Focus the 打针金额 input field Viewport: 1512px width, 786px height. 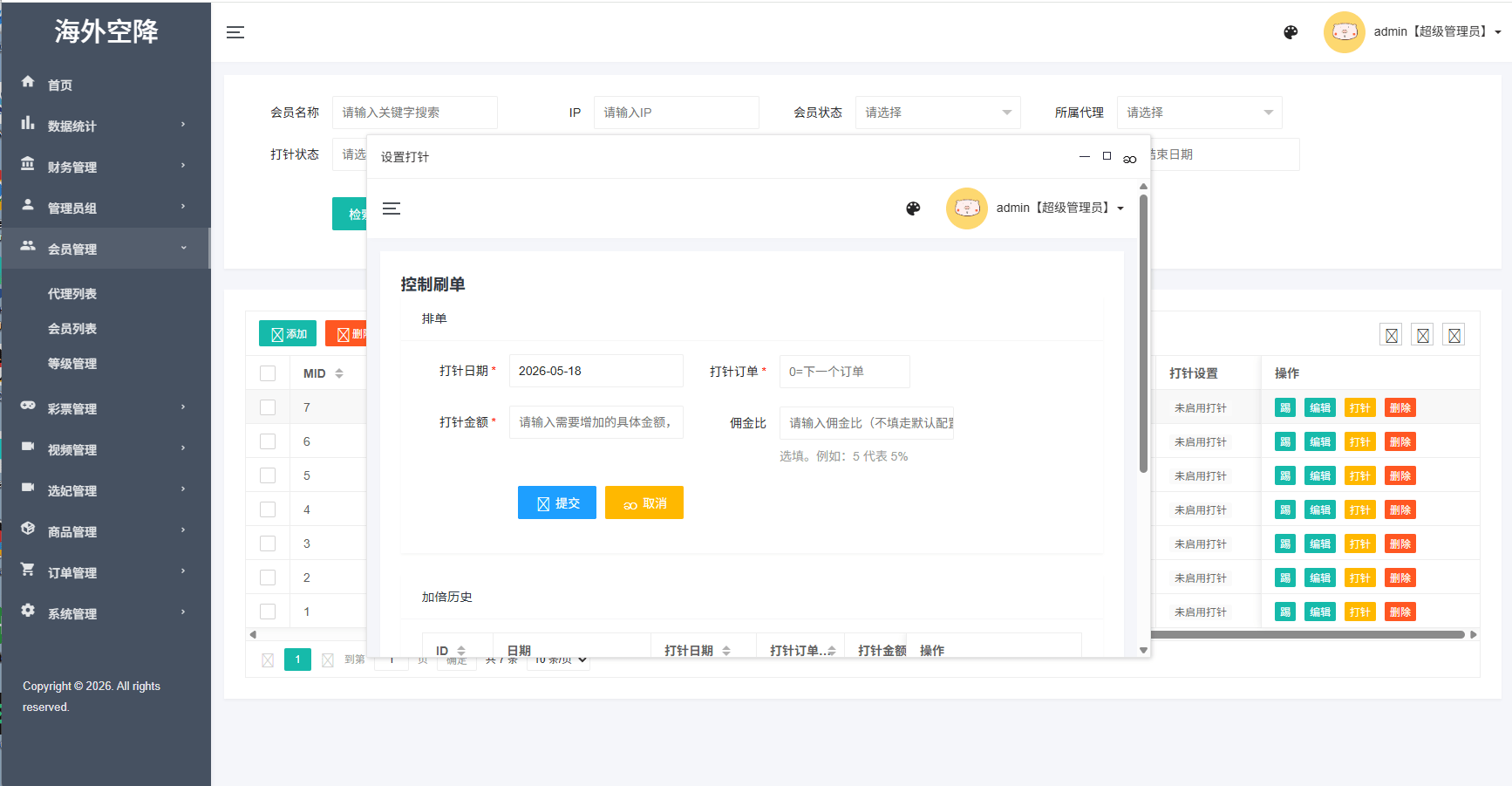tap(596, 422)
